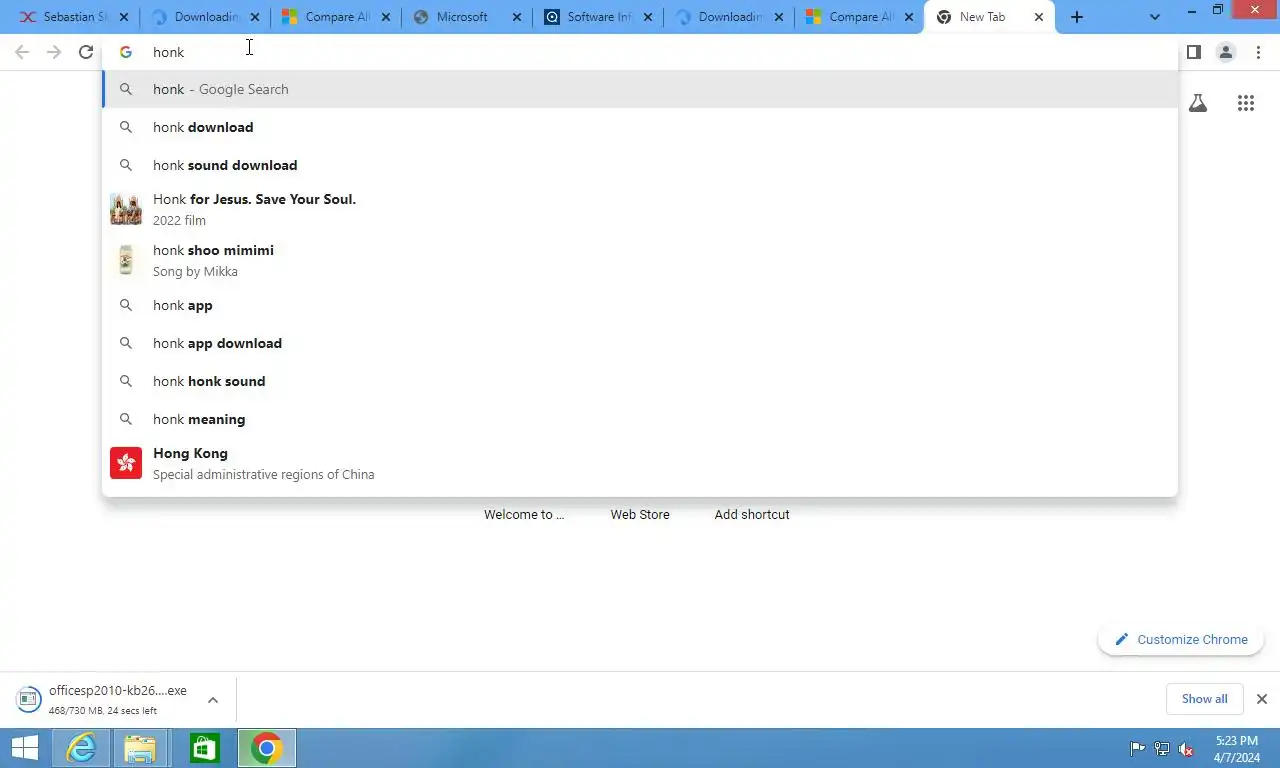1280x768 pixels.
Task: Open the Google apps grid icon
Action: pyautogui.click(x=1245, y=103)
